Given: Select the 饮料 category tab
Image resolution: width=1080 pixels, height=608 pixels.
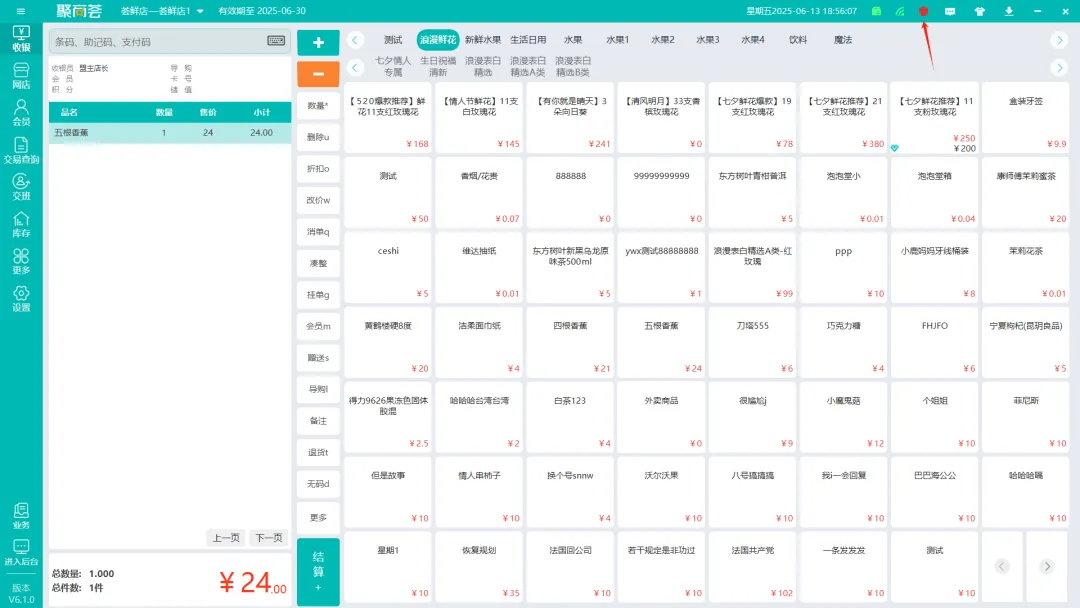Looking at the screenshot, I should click(x=798, y=40).
